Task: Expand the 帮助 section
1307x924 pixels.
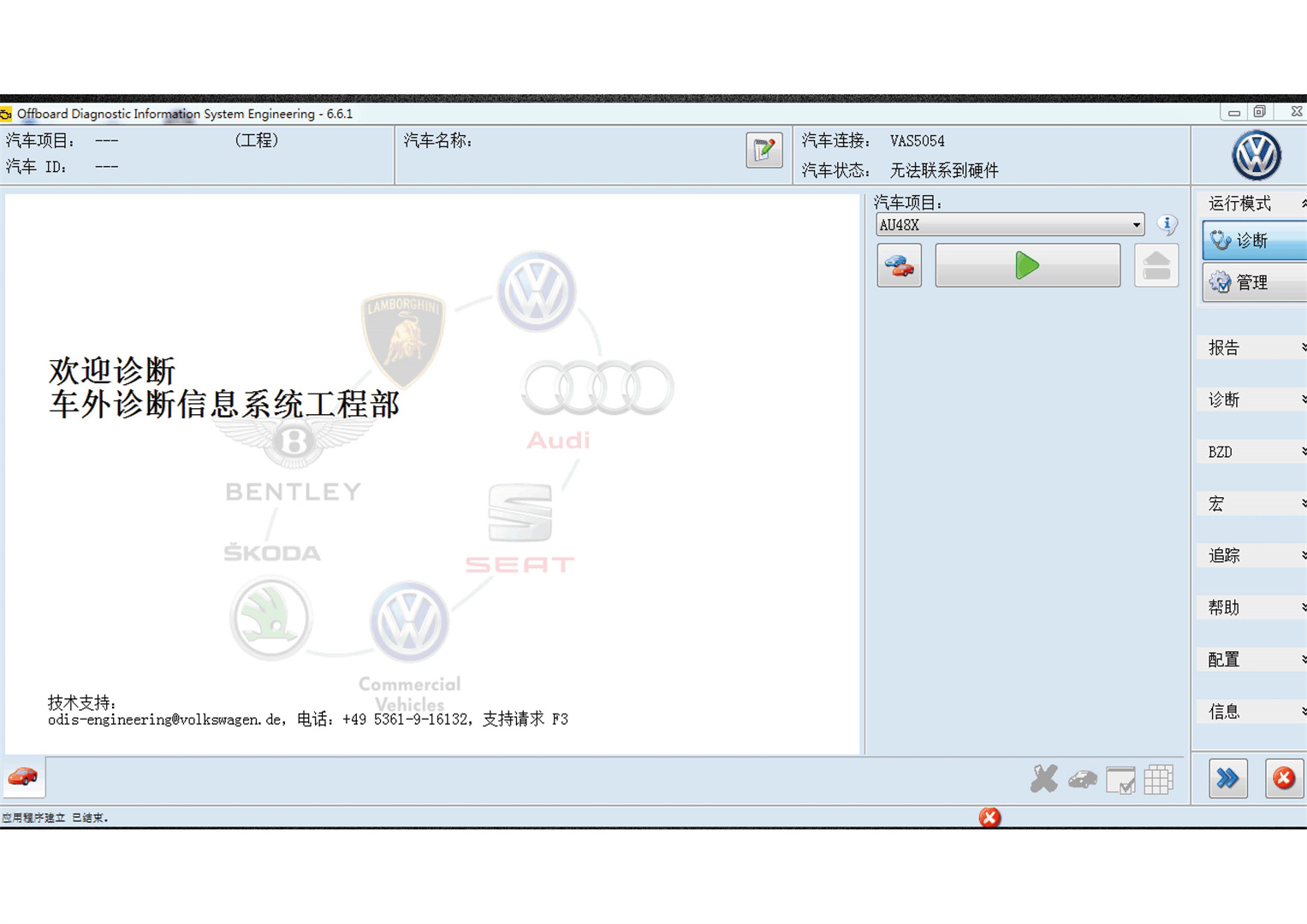Action: point(1252,607)
